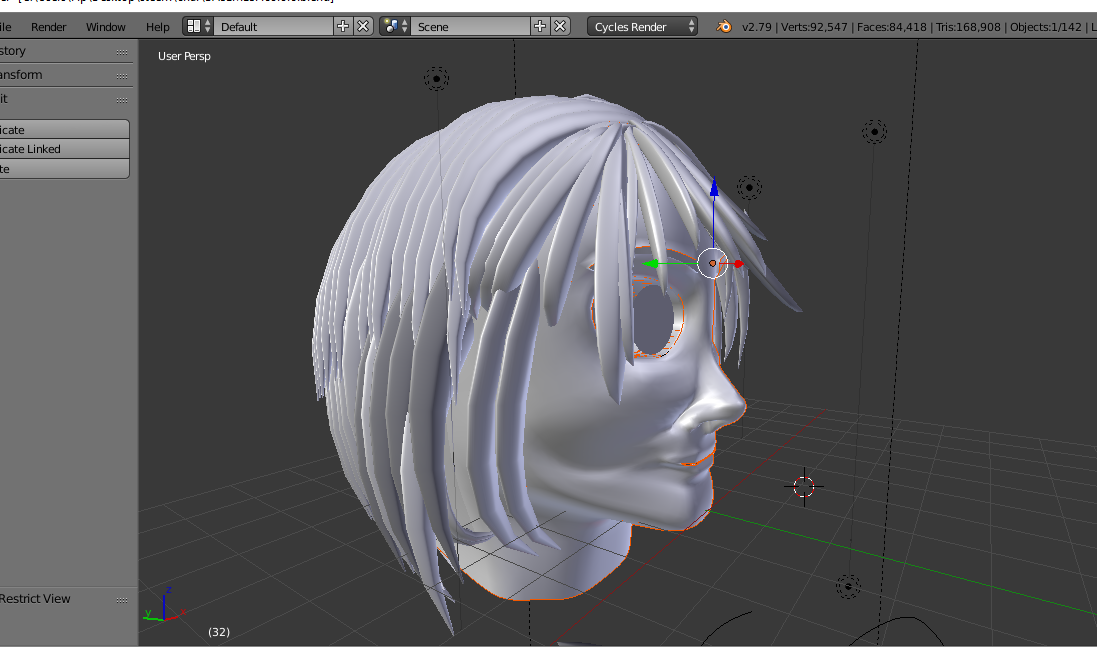
Task: Click the Default layout name field
Action: (273, 27)
